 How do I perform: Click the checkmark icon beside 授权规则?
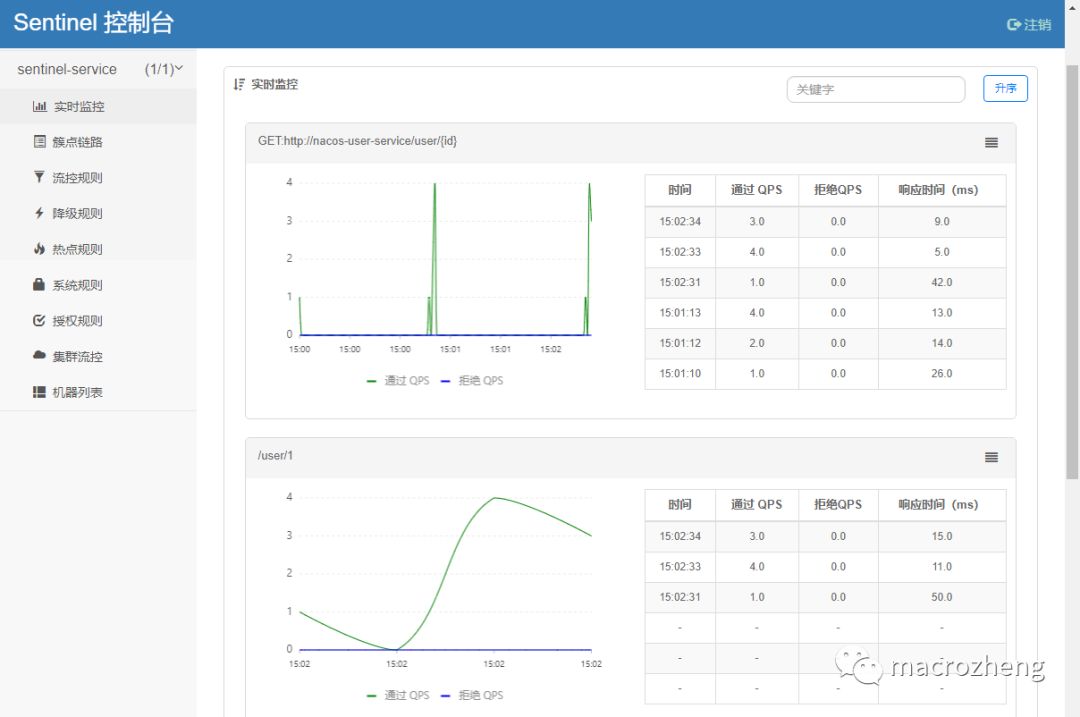click(39, 321)
